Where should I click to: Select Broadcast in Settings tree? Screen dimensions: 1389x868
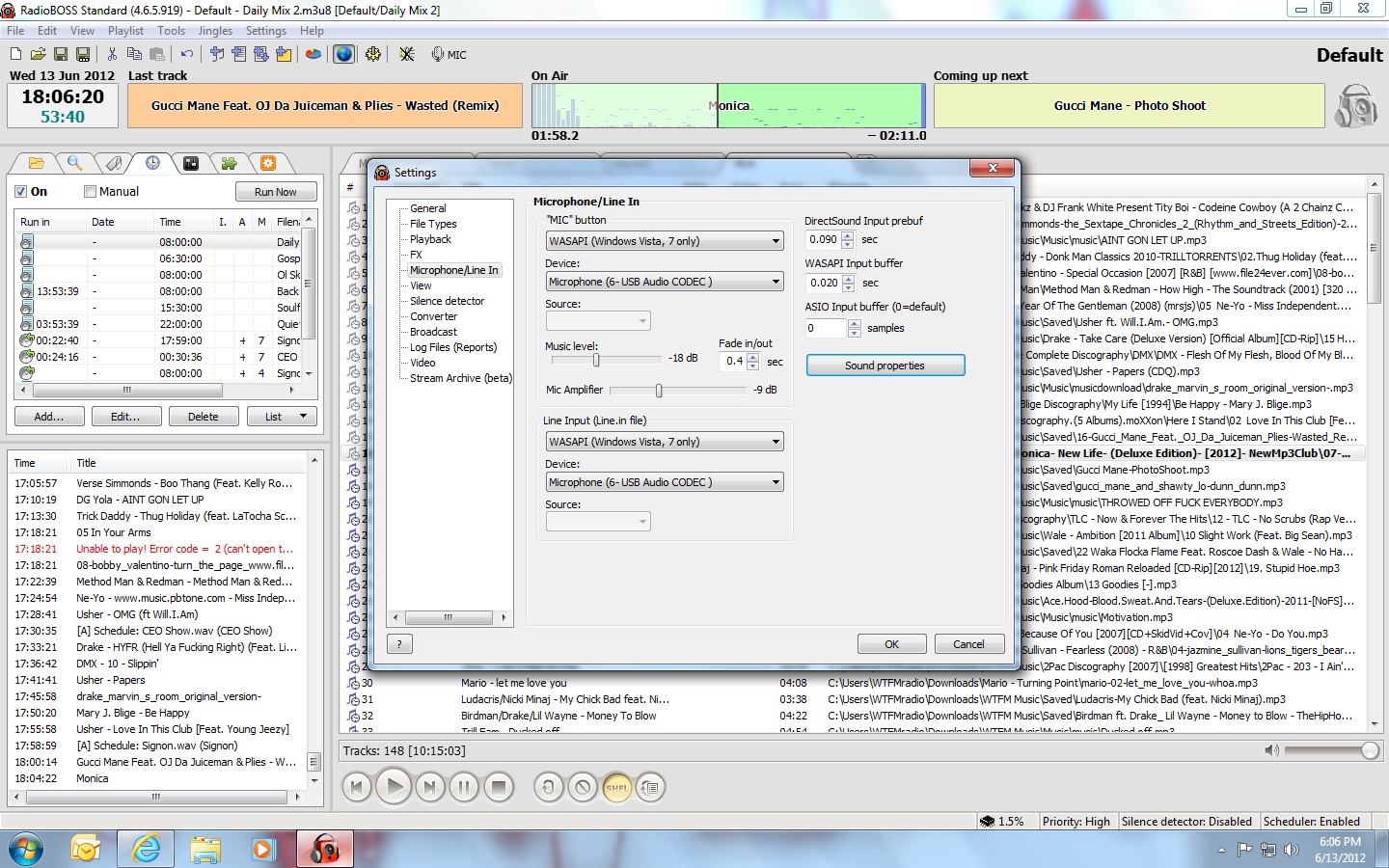433,332
